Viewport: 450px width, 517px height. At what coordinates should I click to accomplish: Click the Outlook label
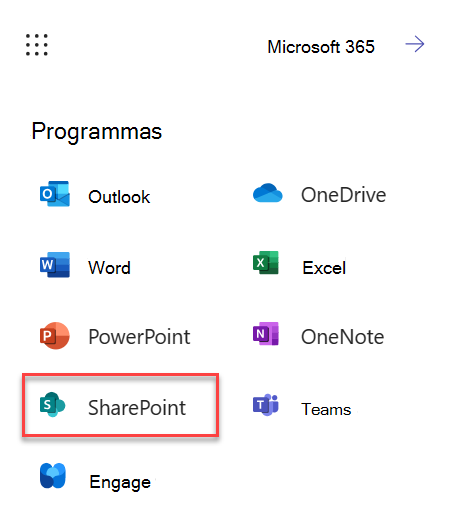119,197
